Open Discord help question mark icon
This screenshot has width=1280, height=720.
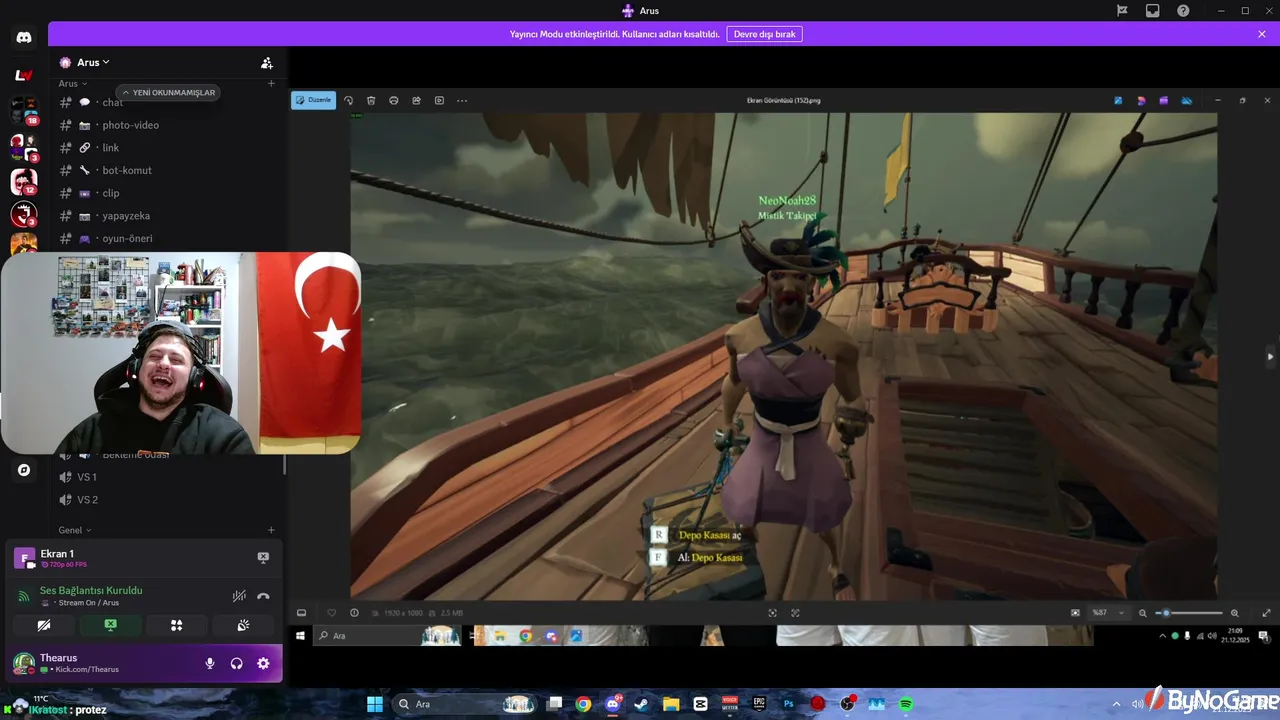(x=1183, y=10)
